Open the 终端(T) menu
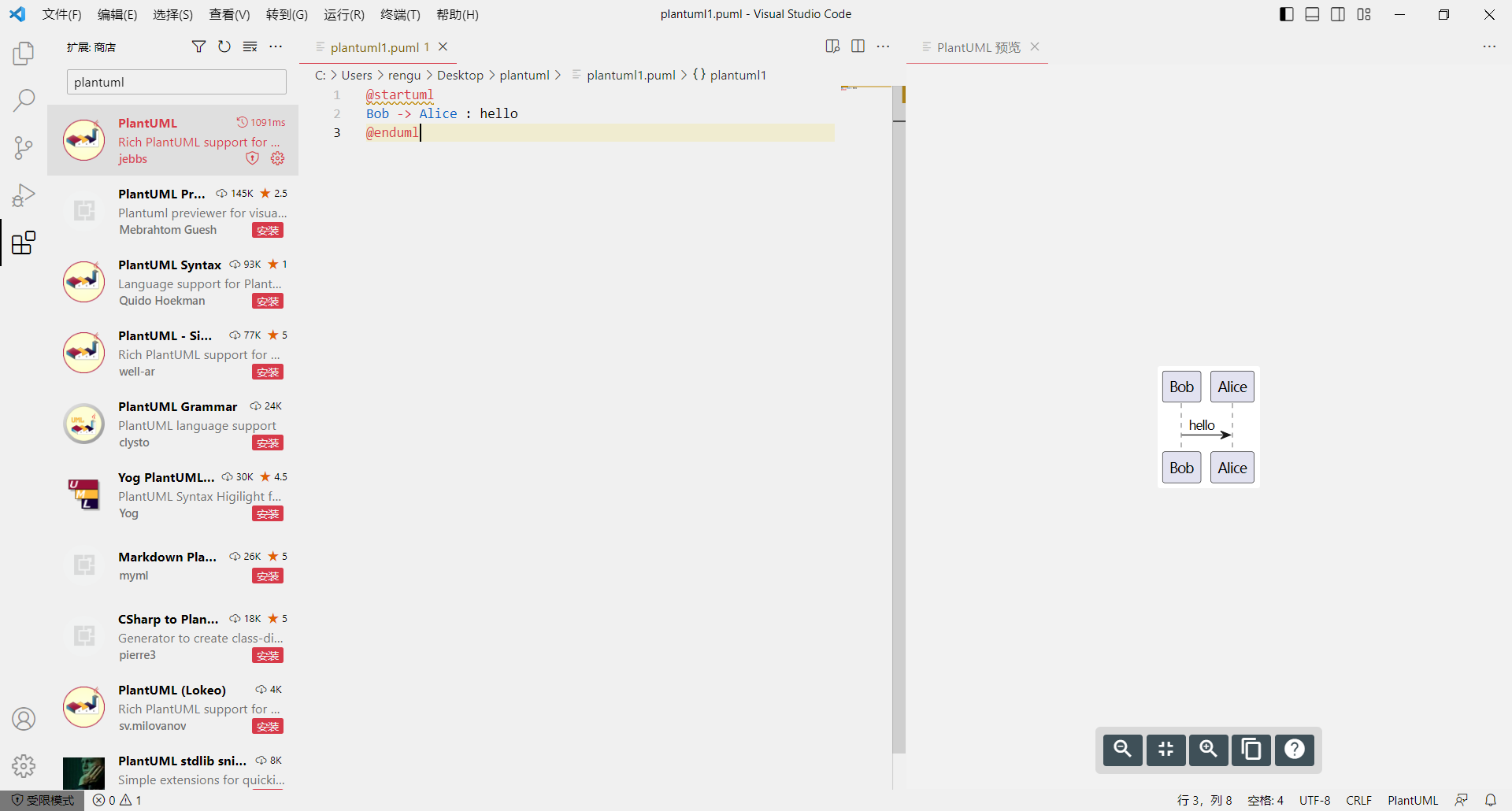1512x811 pixels. [400, 14]
